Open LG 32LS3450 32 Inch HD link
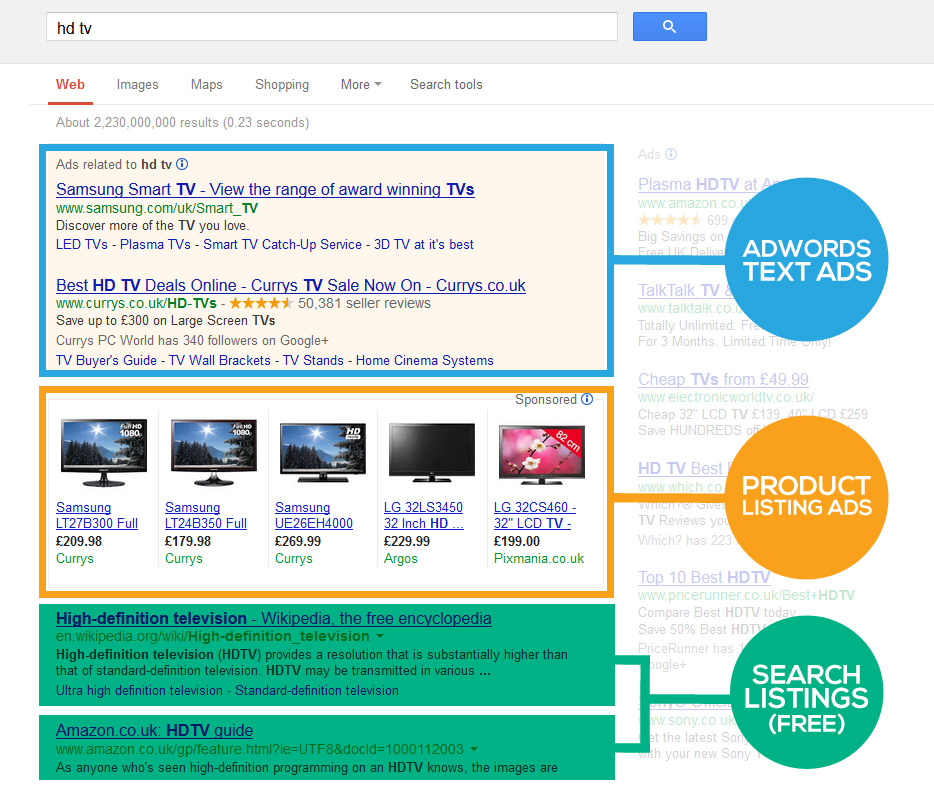The width and height of the screenshot is (934, 805). (424, 515)
